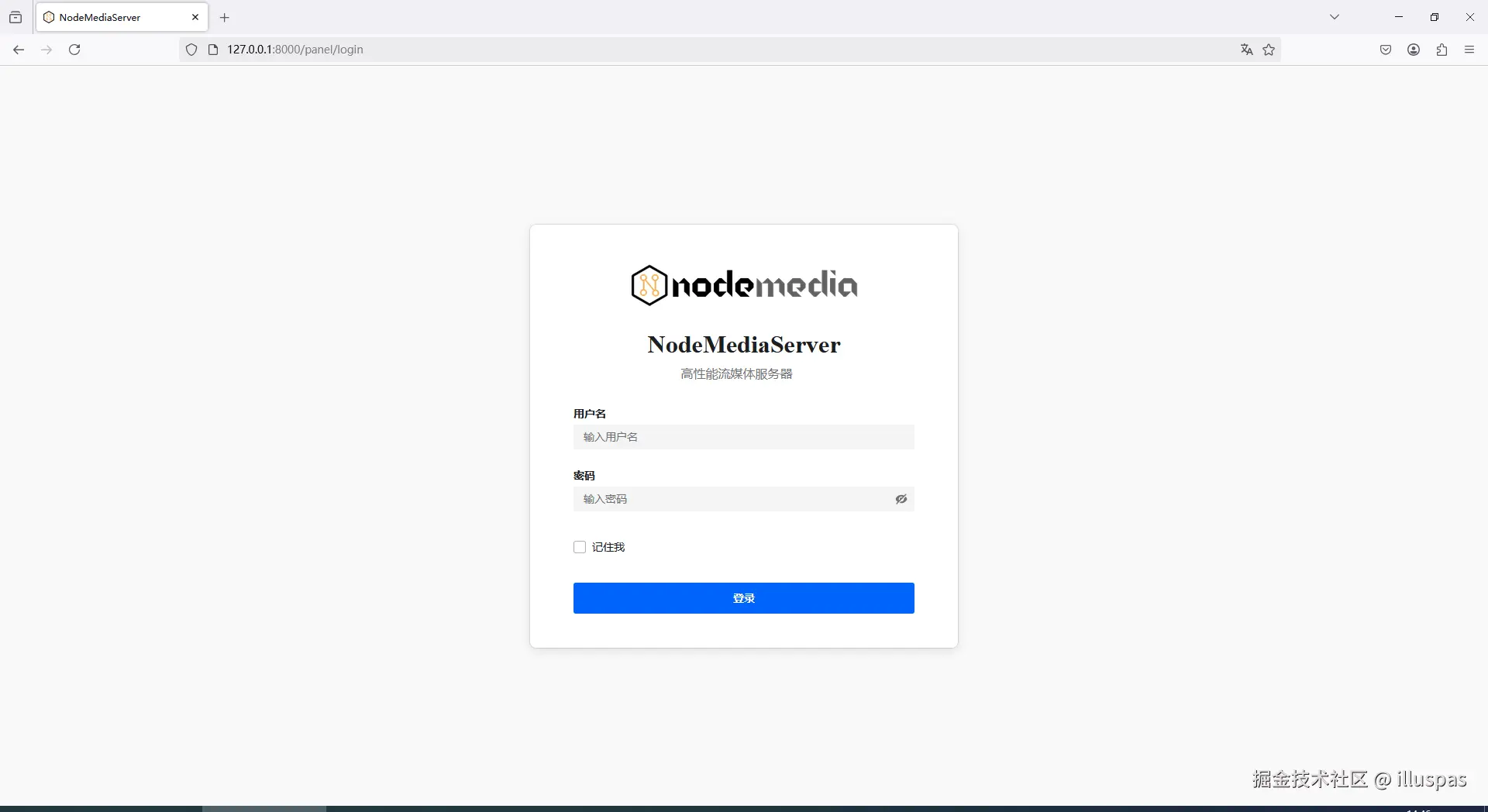The image size is (1488, 812).
Task: Toggle password visibility eye icon
Action: 901,499
